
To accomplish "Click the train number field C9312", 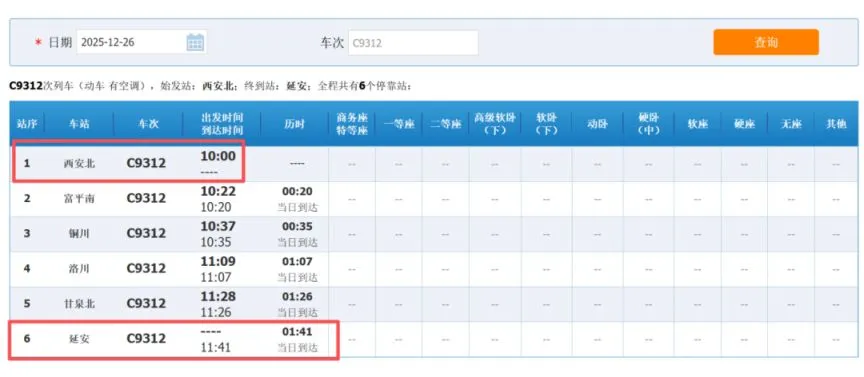I will (413, 42).
